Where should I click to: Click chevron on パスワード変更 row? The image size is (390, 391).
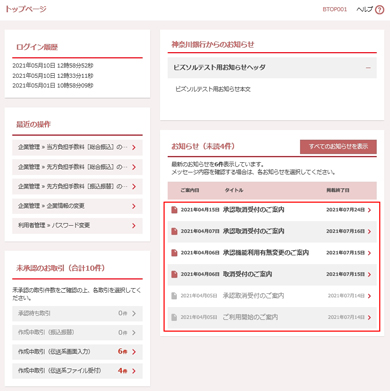coord(134,226)
